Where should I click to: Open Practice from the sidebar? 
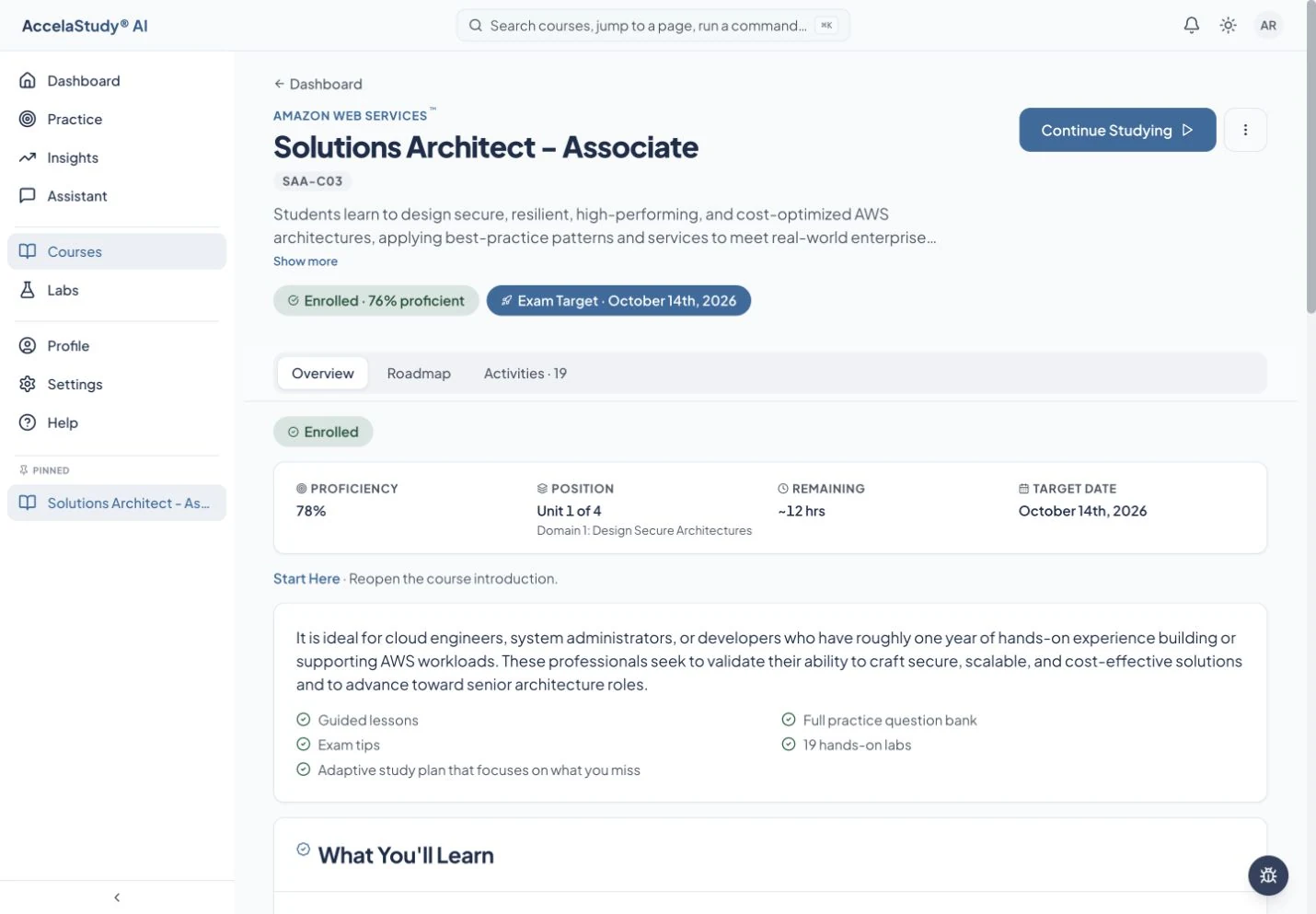pyautogui.click(x=117, y=120)
